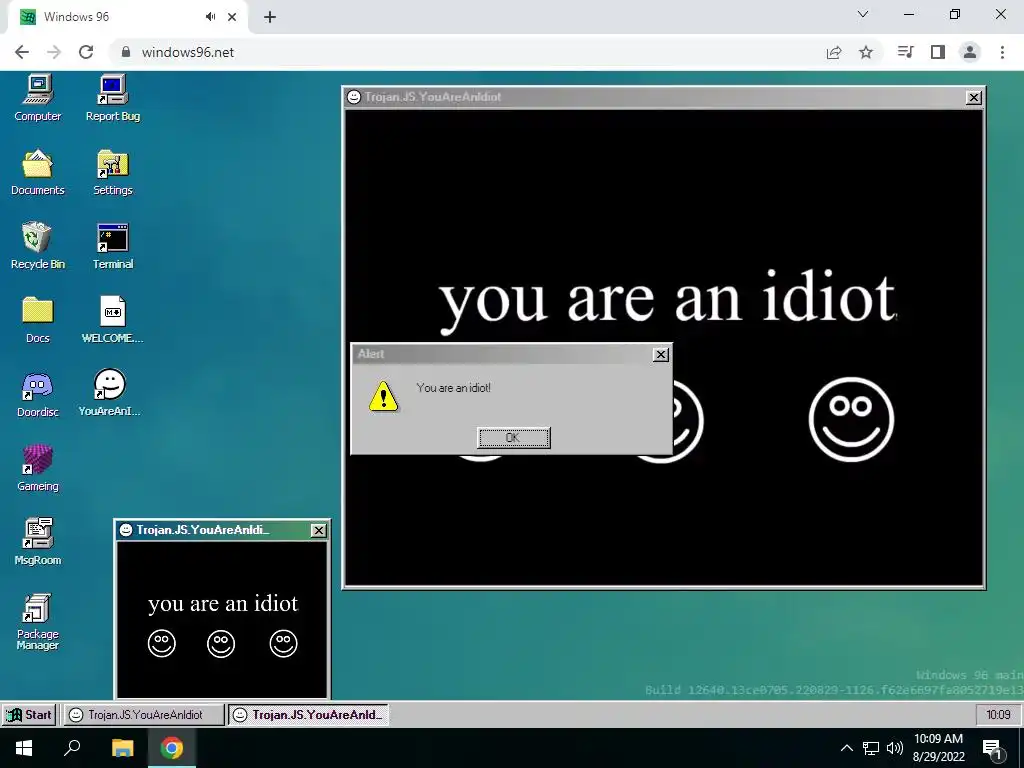This screenshot has width=1024, height=768.
Task: Open the Report Bug shortcut
Action: point(112,98)
